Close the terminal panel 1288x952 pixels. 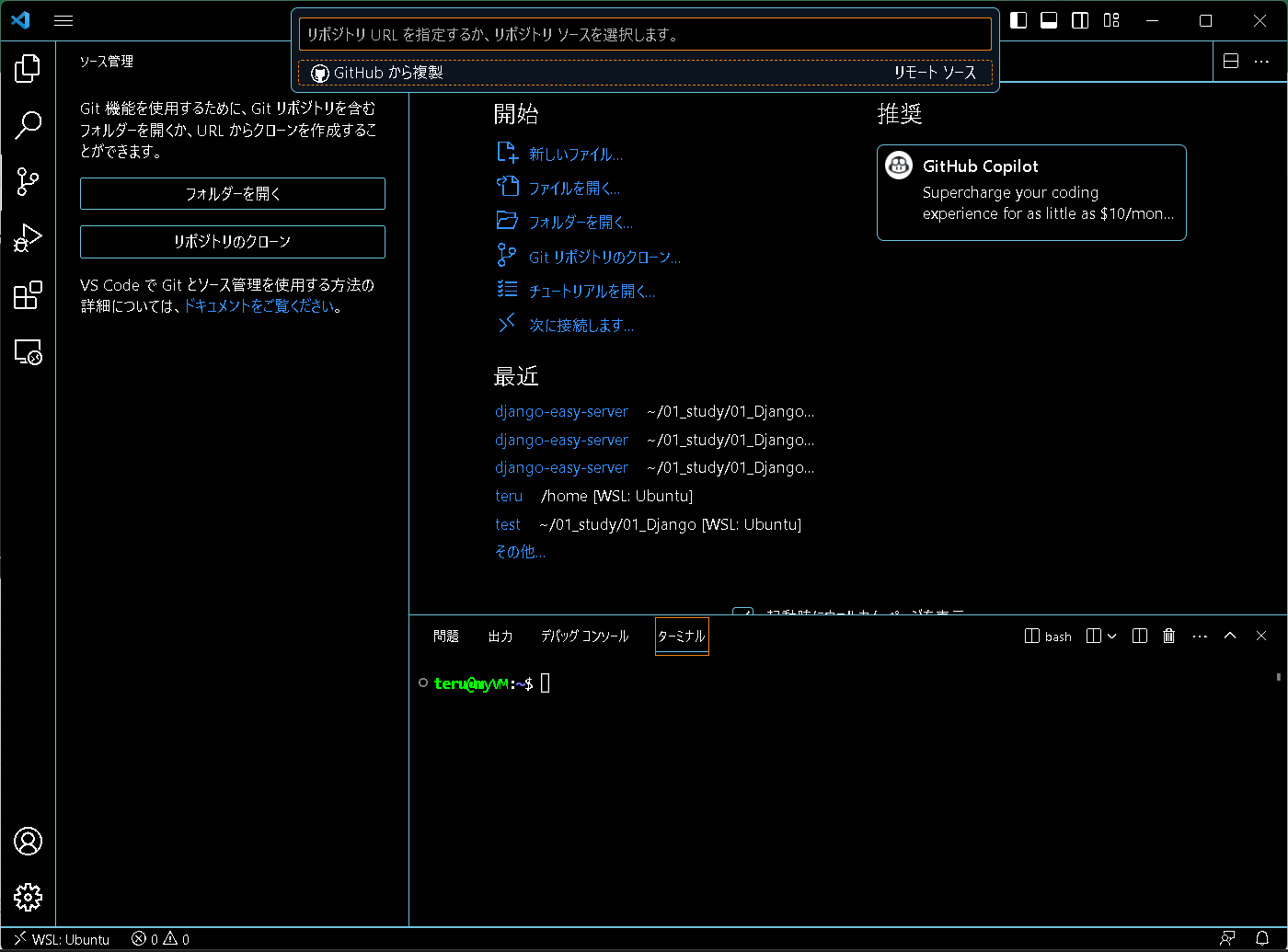(x=1261, y=636)
